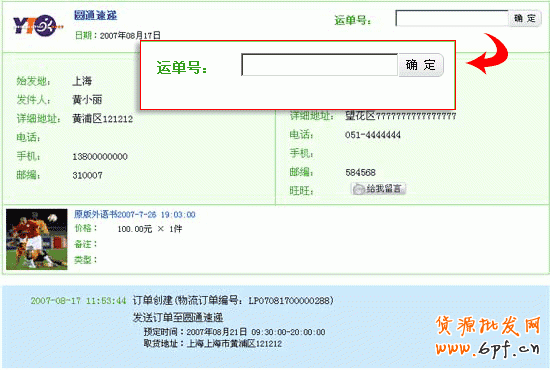Click the date 2007年08月17日 text
This screenshot has height=370, width=550.
(x=130, y=35)
